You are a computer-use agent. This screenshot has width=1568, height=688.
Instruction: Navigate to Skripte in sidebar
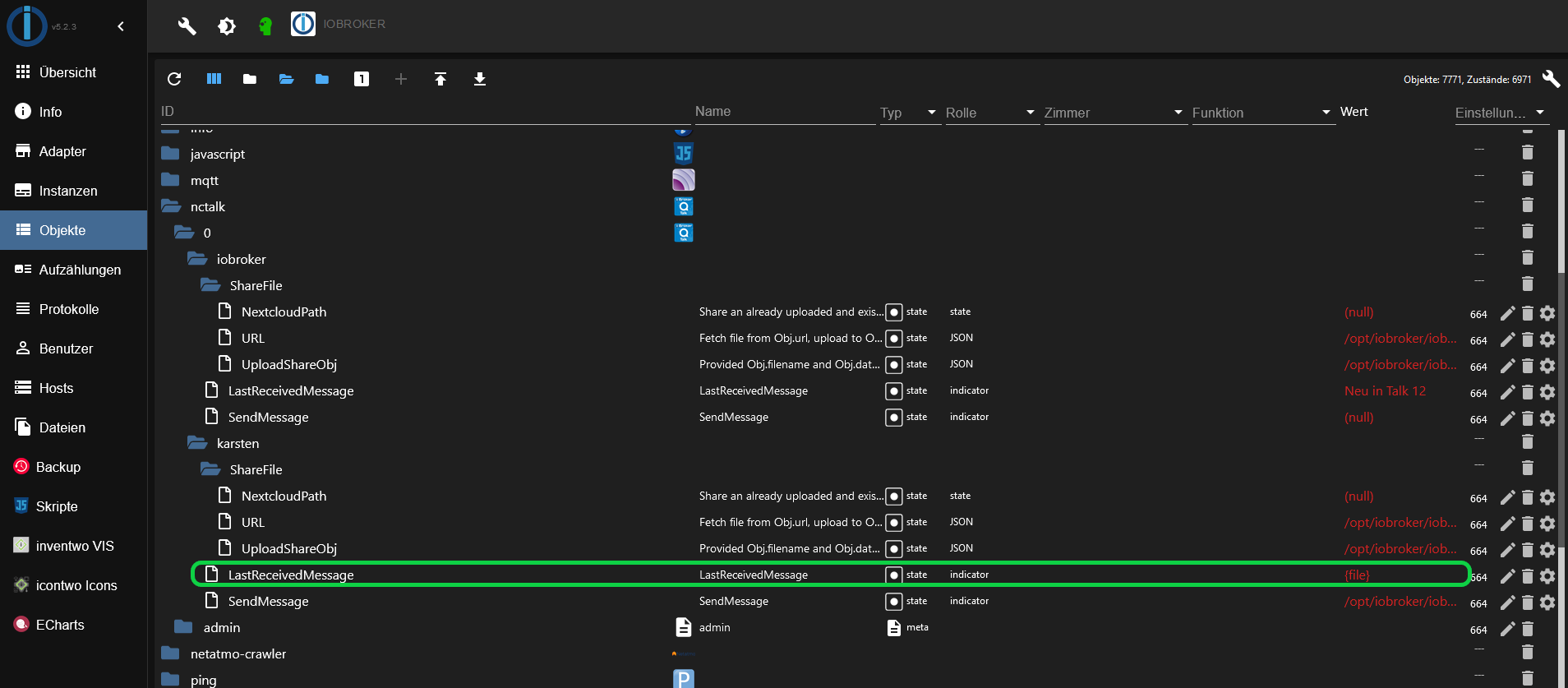pos(73,506)
